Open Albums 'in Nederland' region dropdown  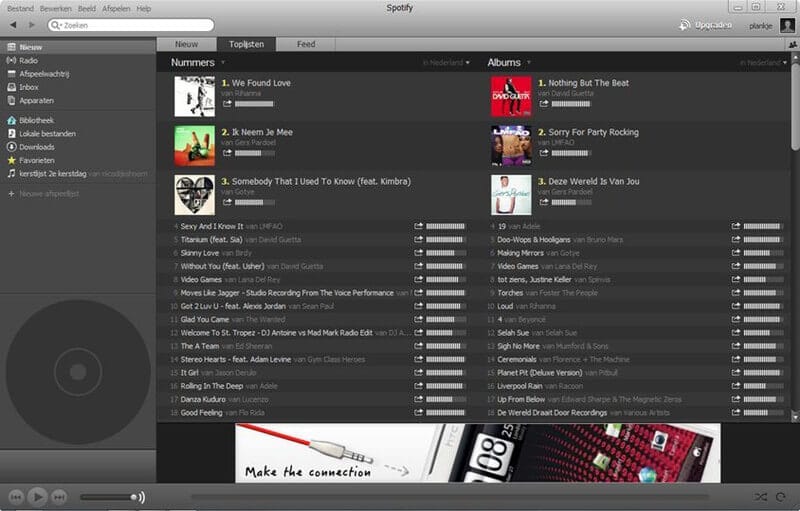point(763,63)
